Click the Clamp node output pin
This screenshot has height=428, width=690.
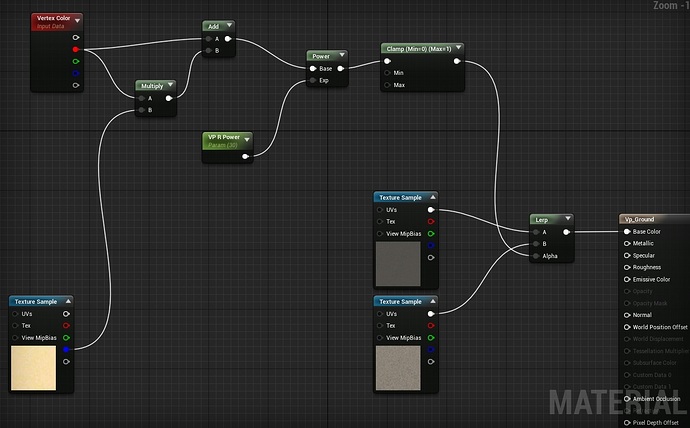click(457, 61)
